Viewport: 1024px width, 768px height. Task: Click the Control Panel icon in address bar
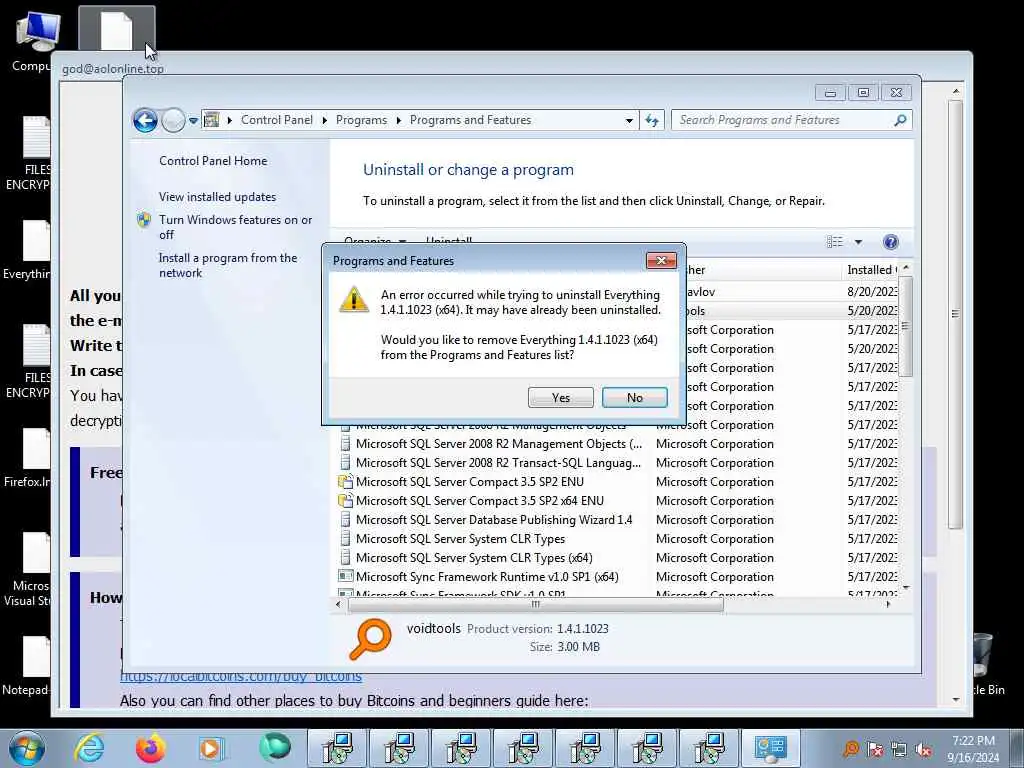pyautogui.click(x=211, y=120)
